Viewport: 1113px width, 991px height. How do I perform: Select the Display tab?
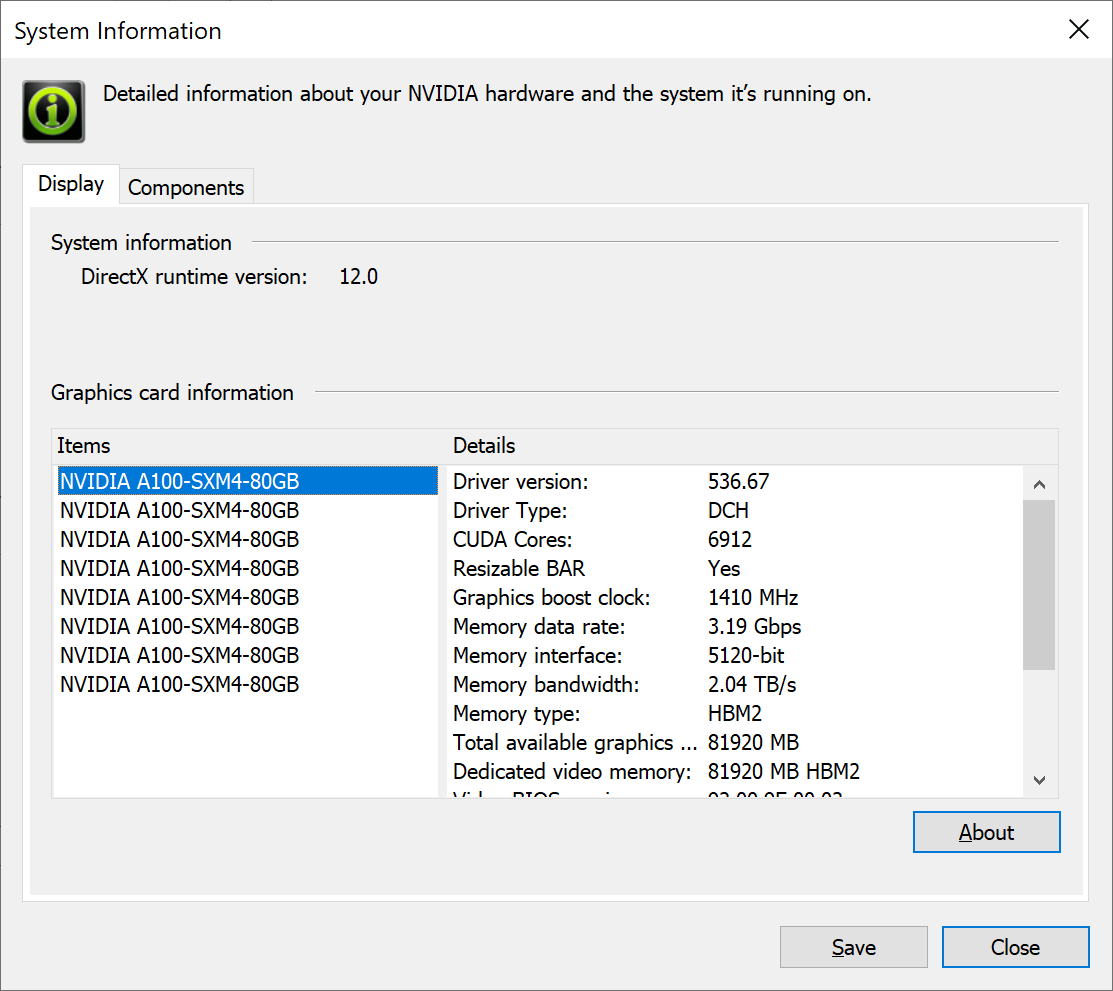pyautogui.click(x=71, y=184)
